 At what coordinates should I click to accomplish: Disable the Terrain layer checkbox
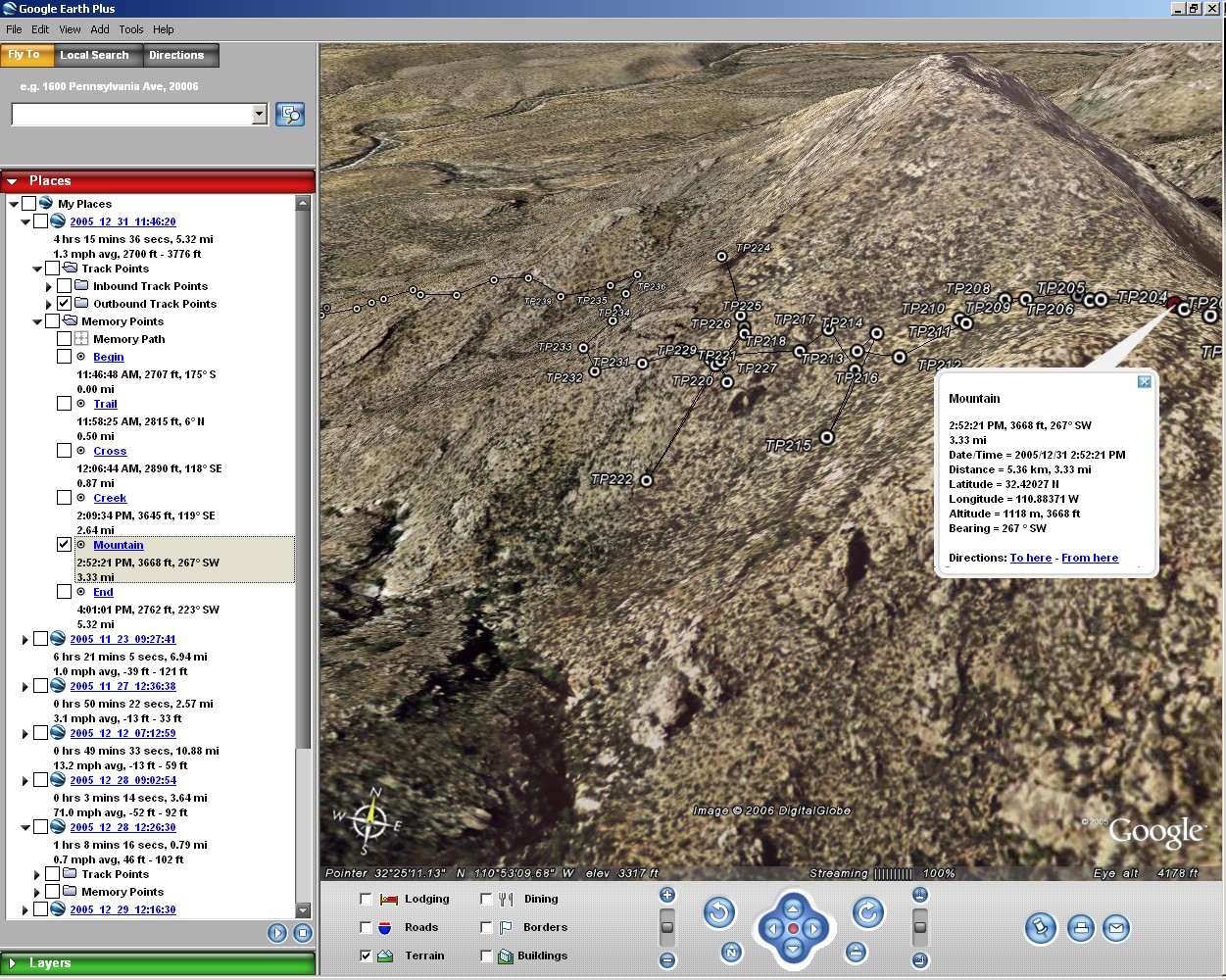pyautogui.click(x=366, y=955)
